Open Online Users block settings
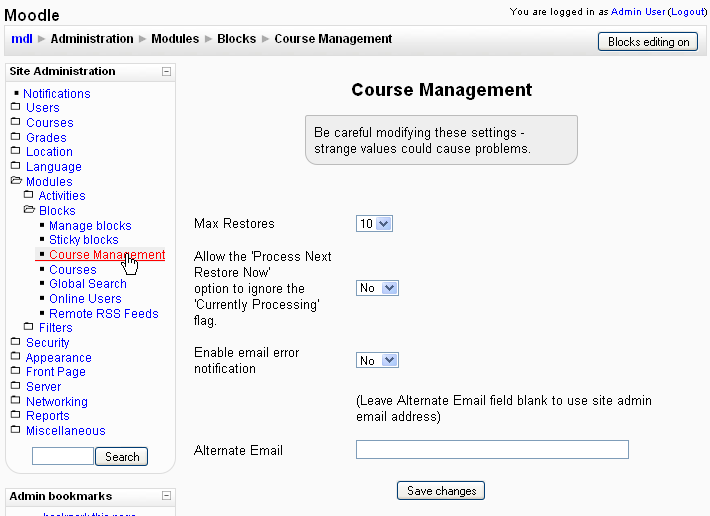 click(85, 299)
